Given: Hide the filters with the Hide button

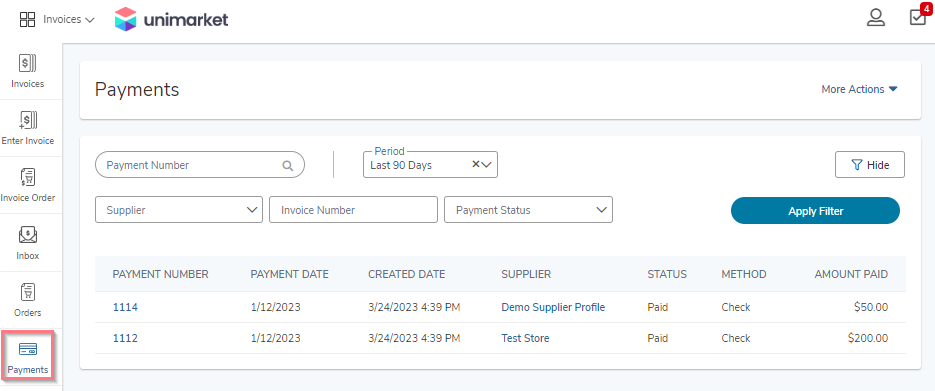Looking at the screenshot, I should (x=869, y=165).
